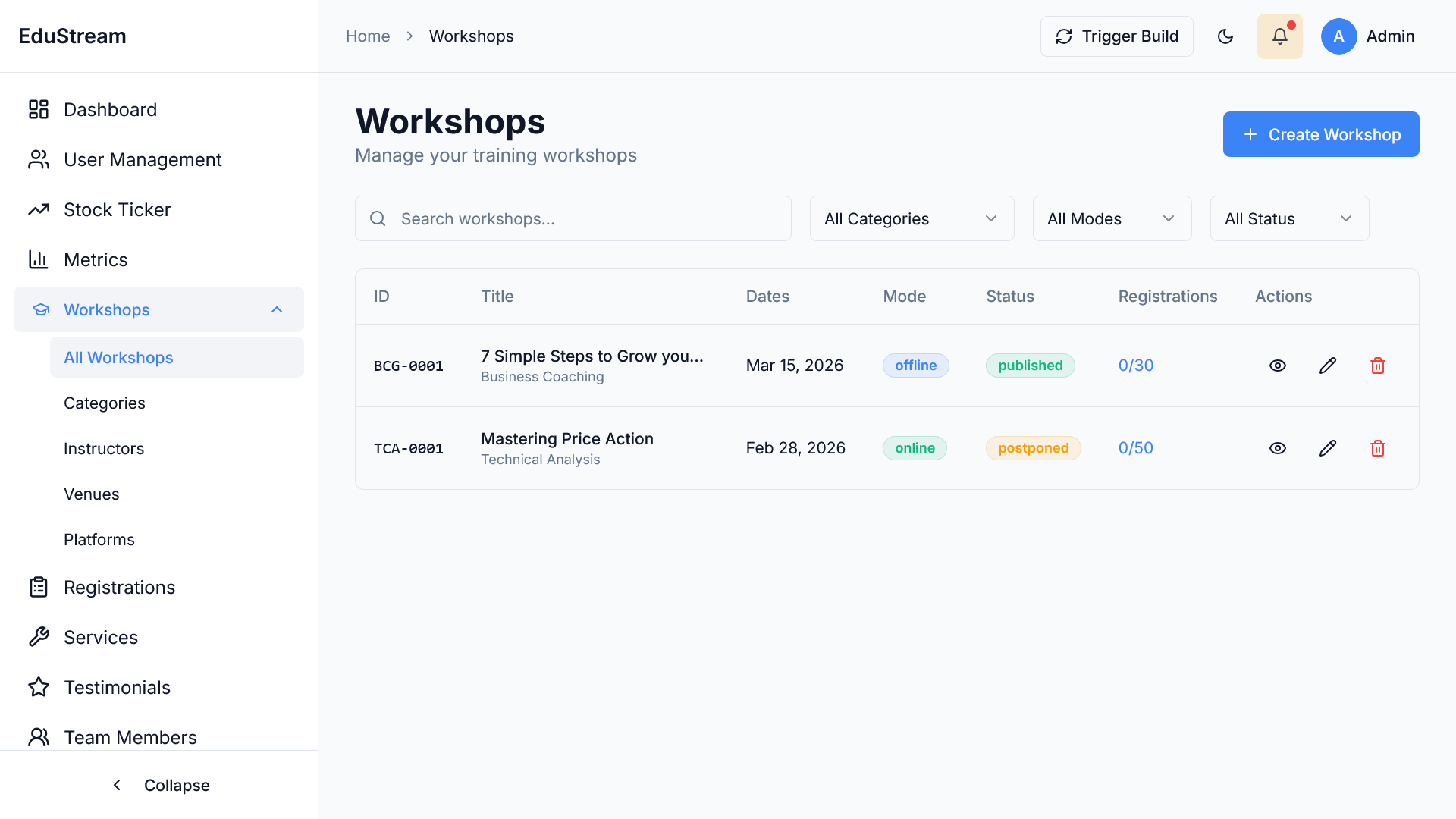Click the BCG-0001 ID cell

coord(409,366)
